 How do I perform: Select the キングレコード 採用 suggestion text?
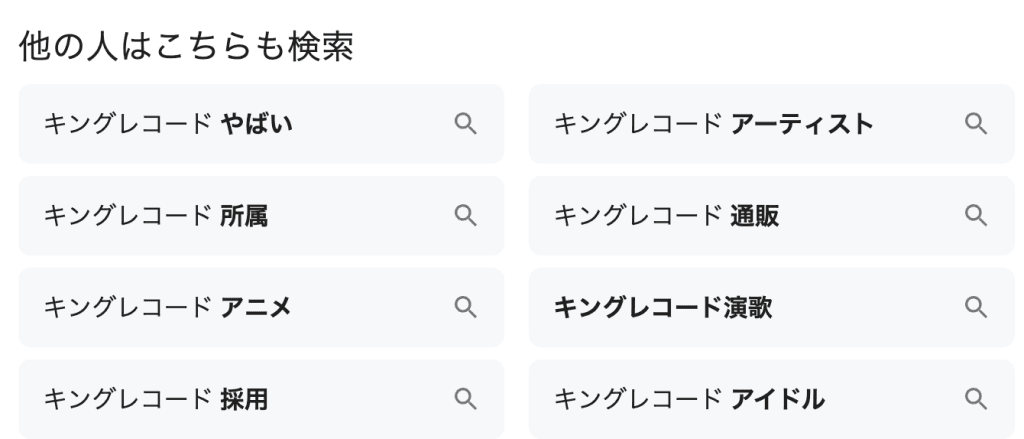point(155,400)
